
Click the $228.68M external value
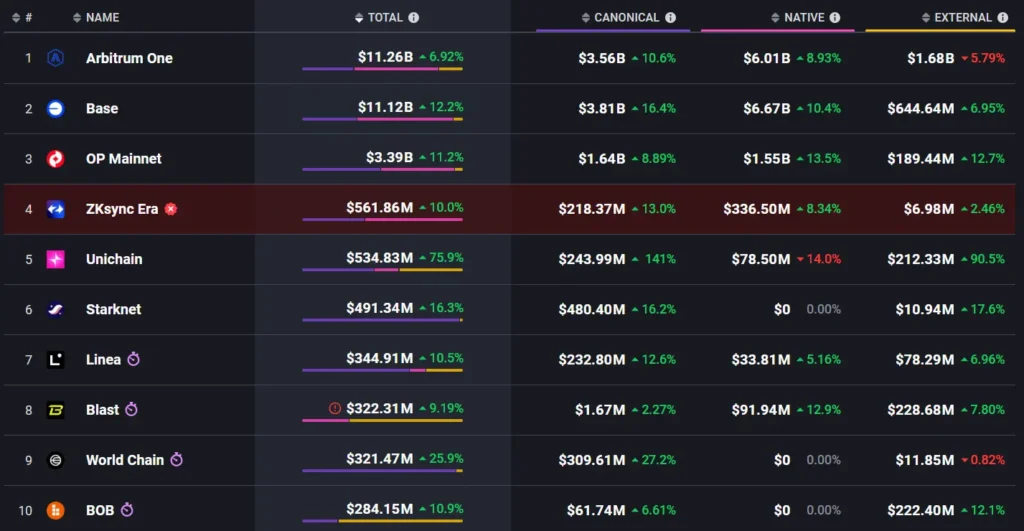click(921, 410)
